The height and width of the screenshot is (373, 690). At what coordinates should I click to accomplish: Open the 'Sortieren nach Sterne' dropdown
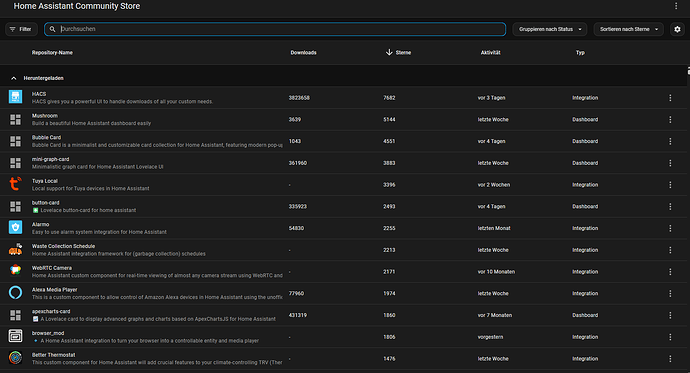pos(628,29)
